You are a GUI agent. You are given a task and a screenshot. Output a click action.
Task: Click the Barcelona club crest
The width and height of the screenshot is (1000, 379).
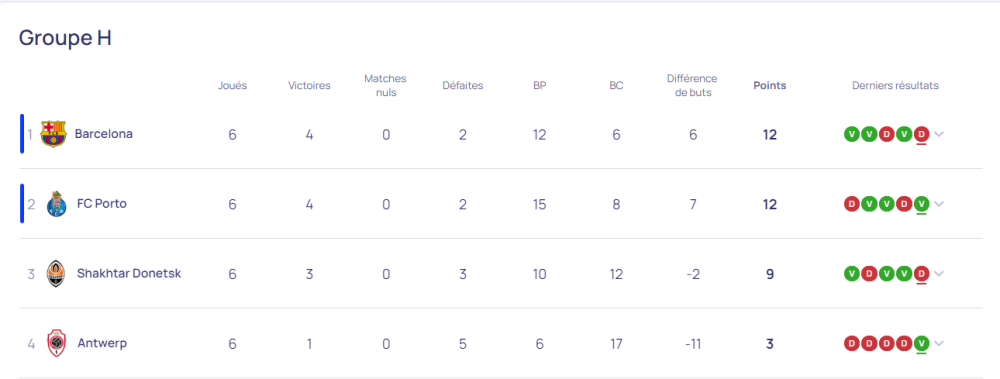pyautogui.click(x=54, y=135)
